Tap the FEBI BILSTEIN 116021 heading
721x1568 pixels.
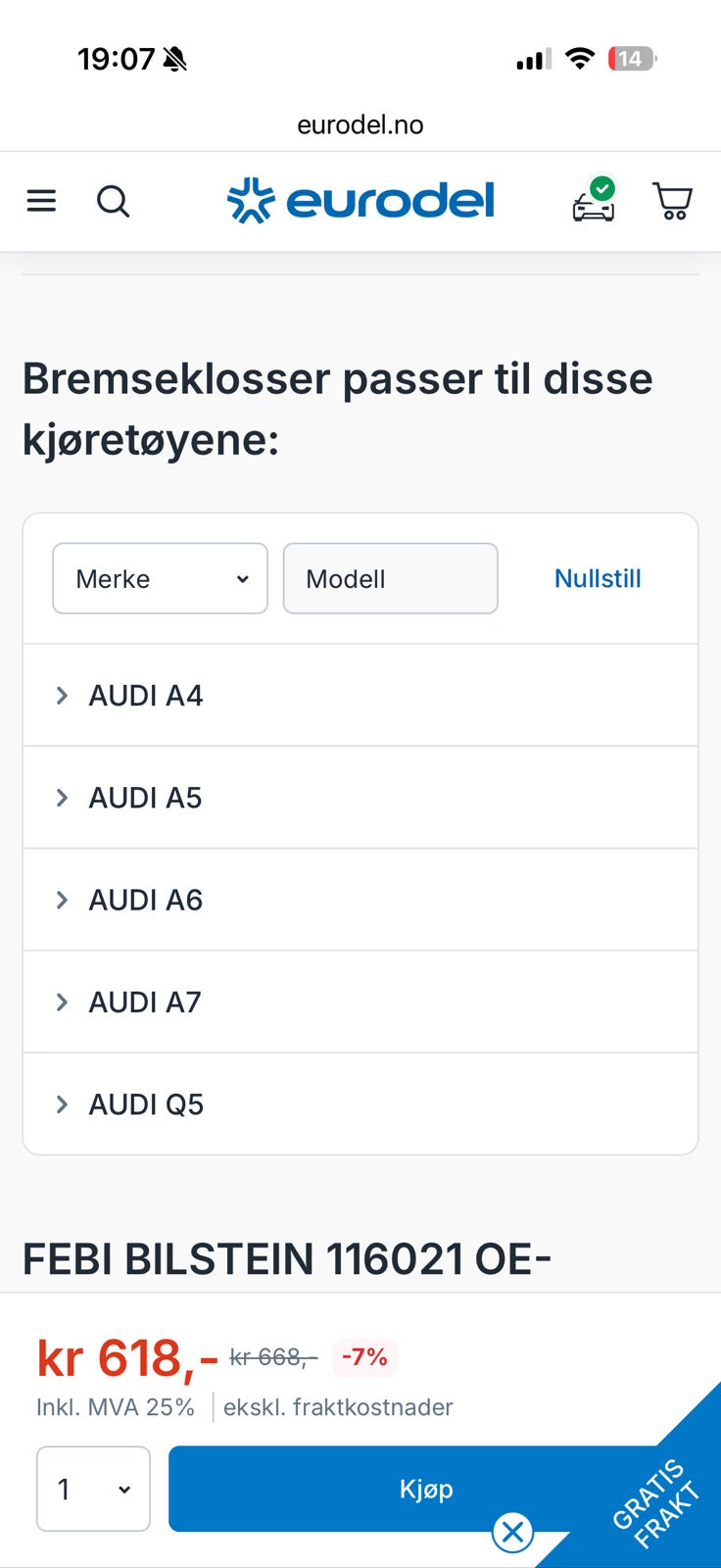[286, 1259]
